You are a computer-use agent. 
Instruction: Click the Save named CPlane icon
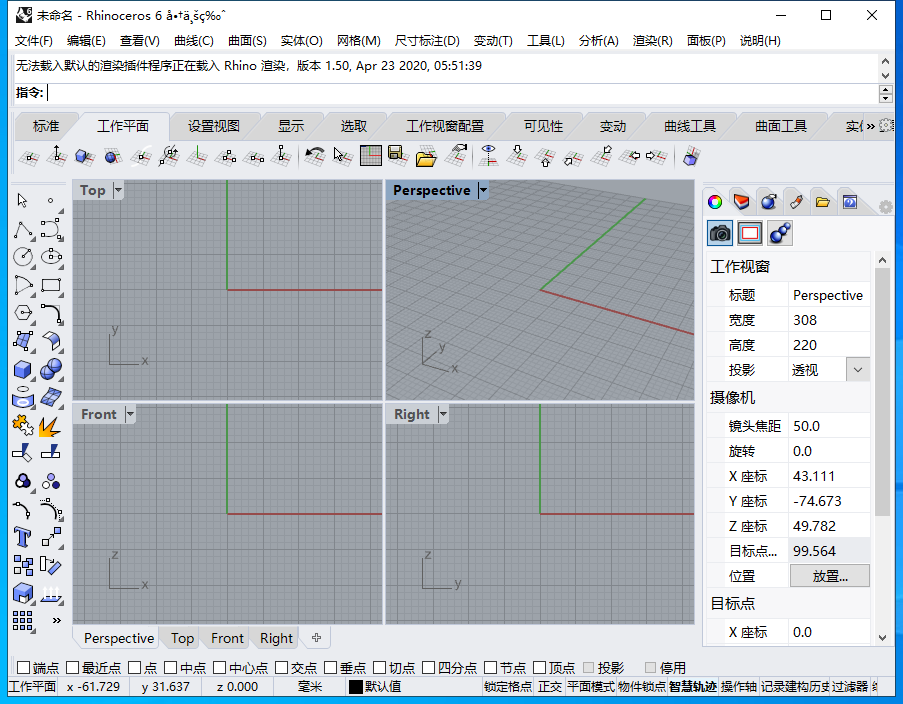point(398,156)
